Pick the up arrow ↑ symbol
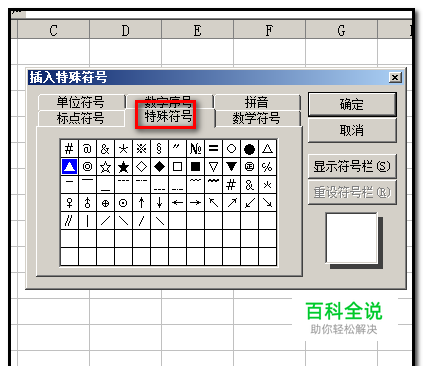The image size is (423, 366). coord(141,203)
